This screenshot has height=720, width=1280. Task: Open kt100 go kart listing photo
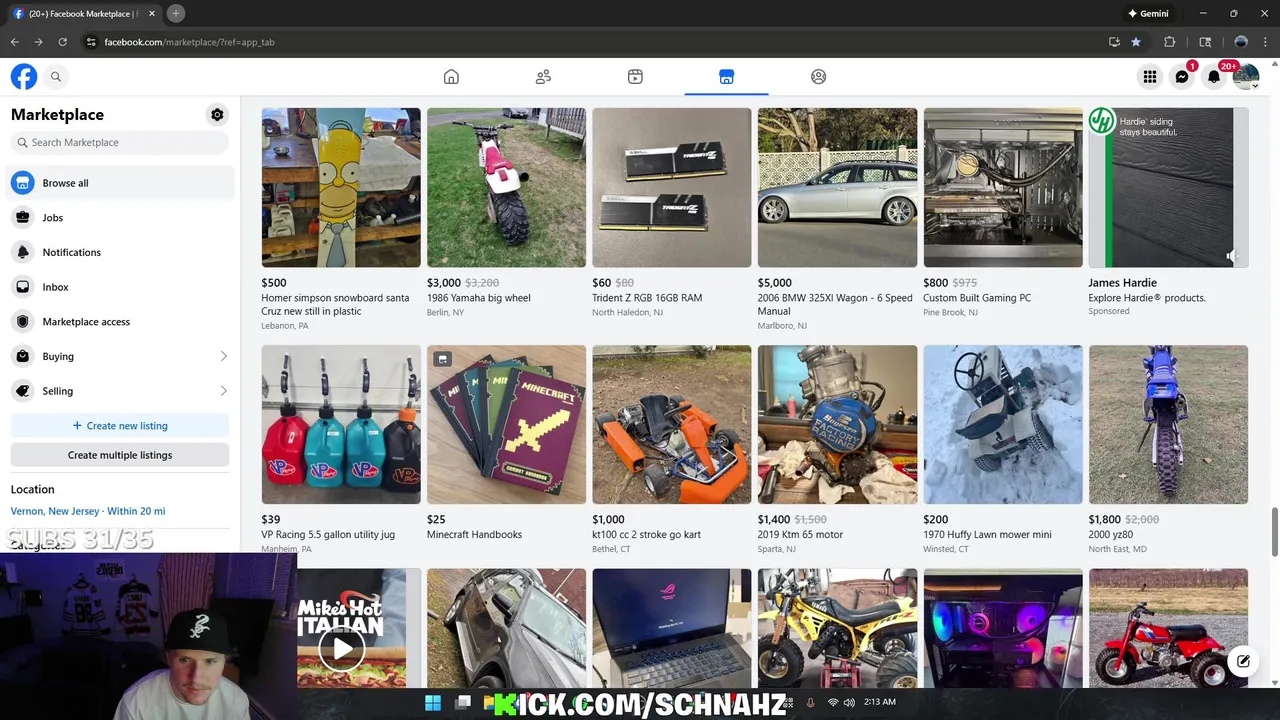click(672, 424)
